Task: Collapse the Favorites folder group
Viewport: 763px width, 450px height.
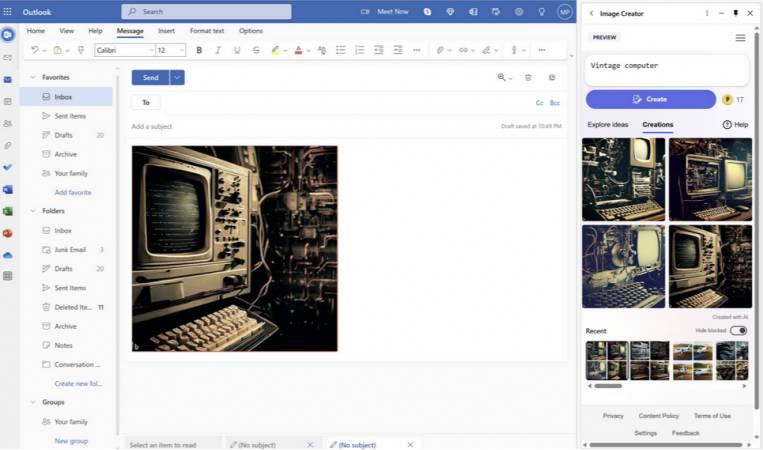Action: (33, 77)
